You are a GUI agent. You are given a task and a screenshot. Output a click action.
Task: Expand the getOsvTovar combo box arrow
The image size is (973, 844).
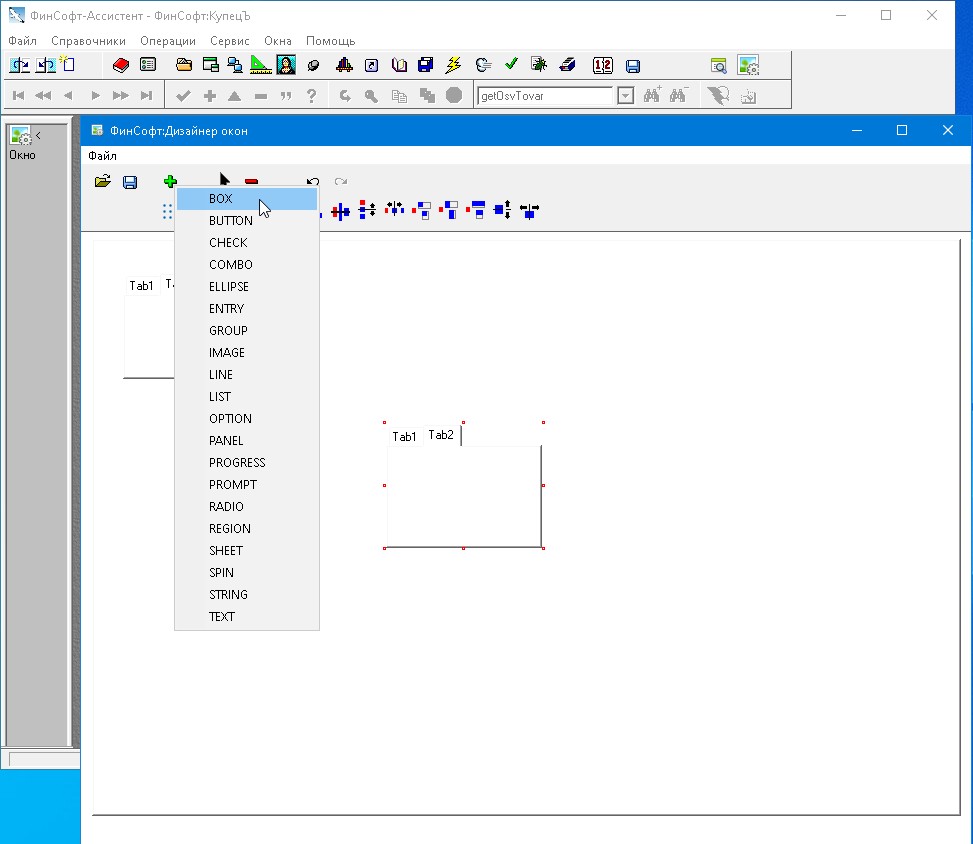tap(625, 96)
